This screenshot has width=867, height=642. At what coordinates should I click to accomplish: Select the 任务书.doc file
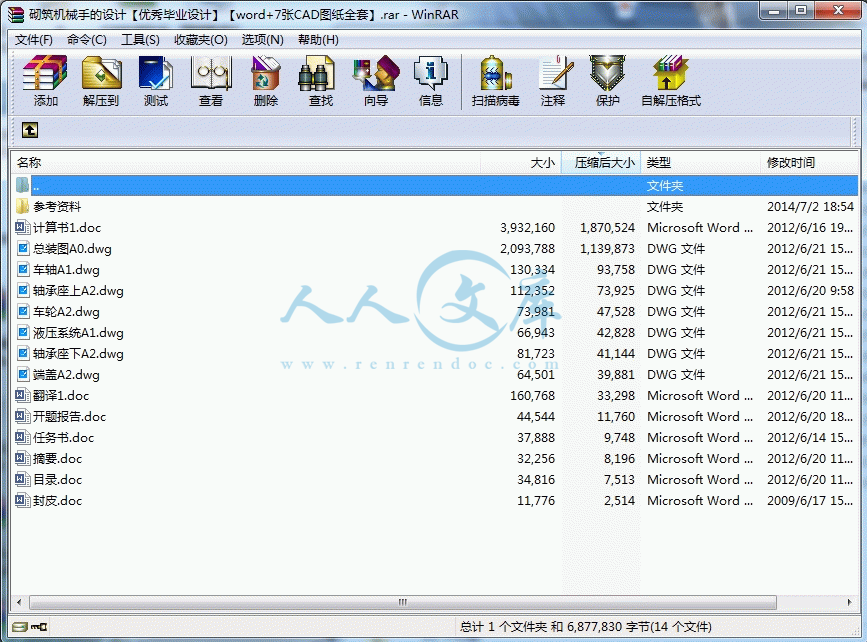64,437
